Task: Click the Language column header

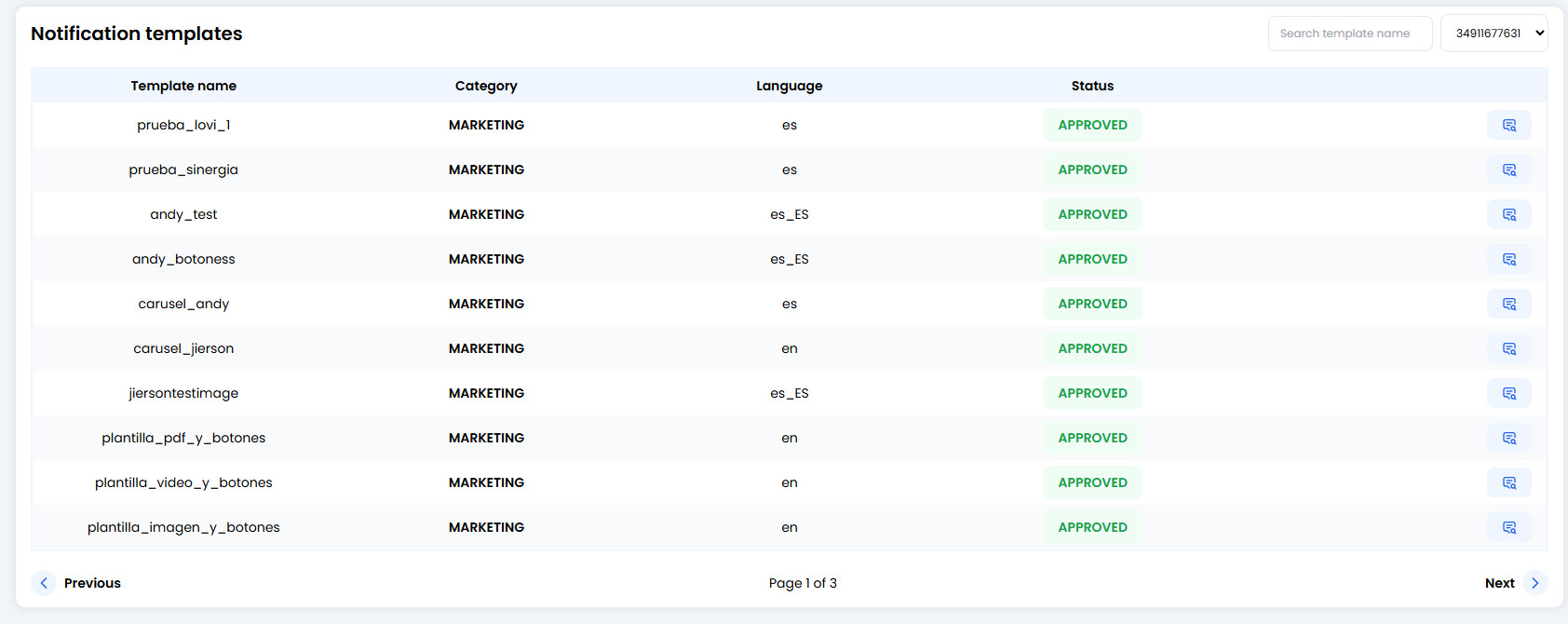Action: (x=790, y=86)
